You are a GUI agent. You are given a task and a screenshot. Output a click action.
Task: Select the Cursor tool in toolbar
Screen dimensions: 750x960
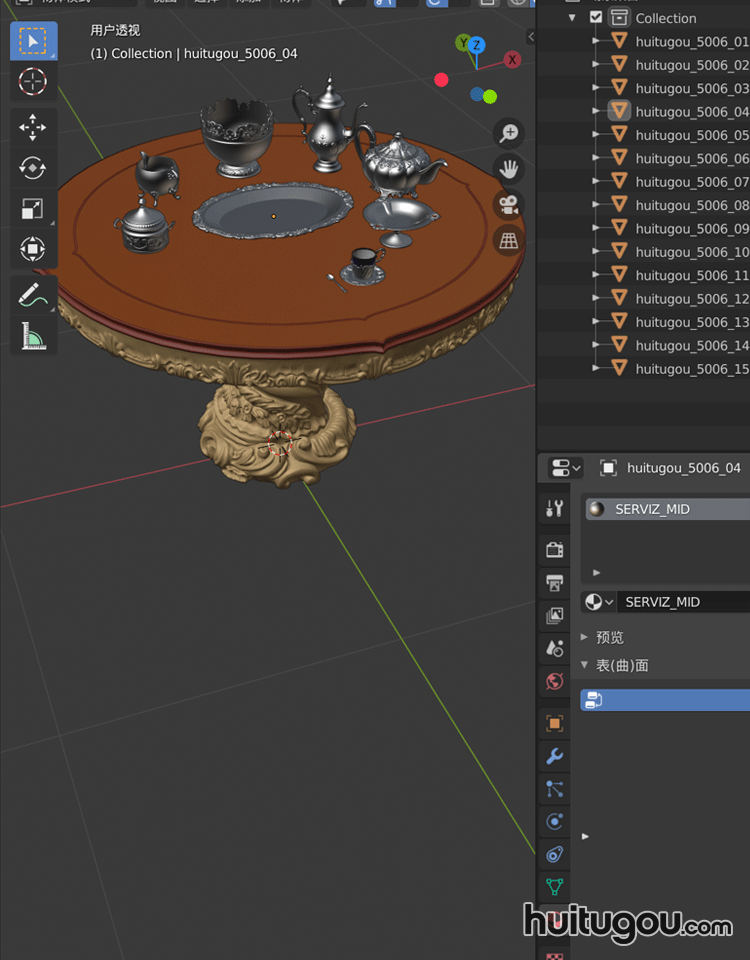[x=33, y=82]
